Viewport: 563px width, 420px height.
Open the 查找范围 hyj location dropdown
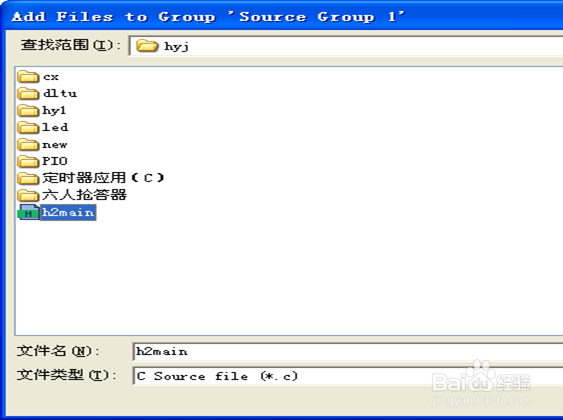coord(346,46)
